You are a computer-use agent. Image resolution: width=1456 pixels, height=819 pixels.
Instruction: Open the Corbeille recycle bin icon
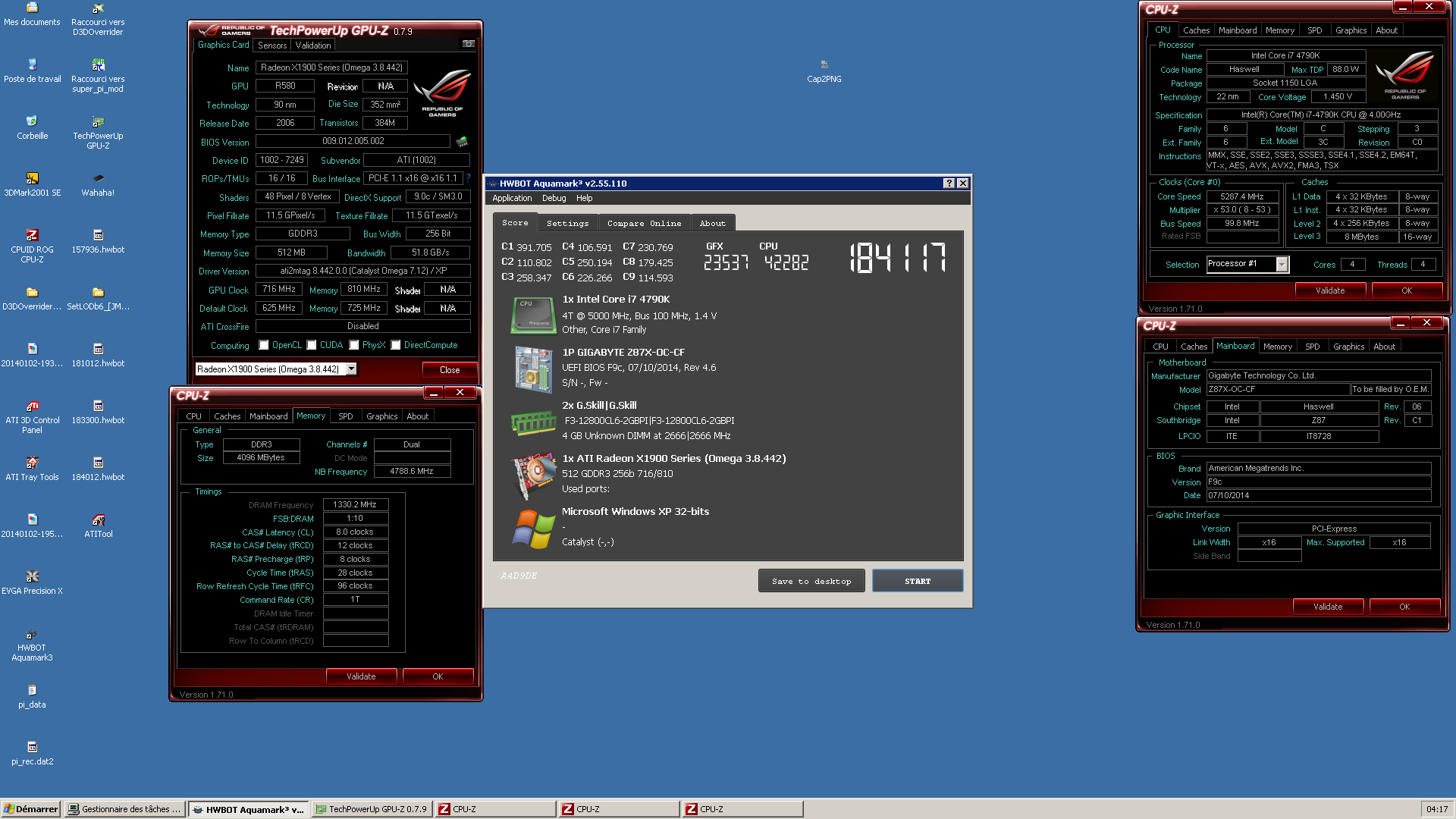32,128
